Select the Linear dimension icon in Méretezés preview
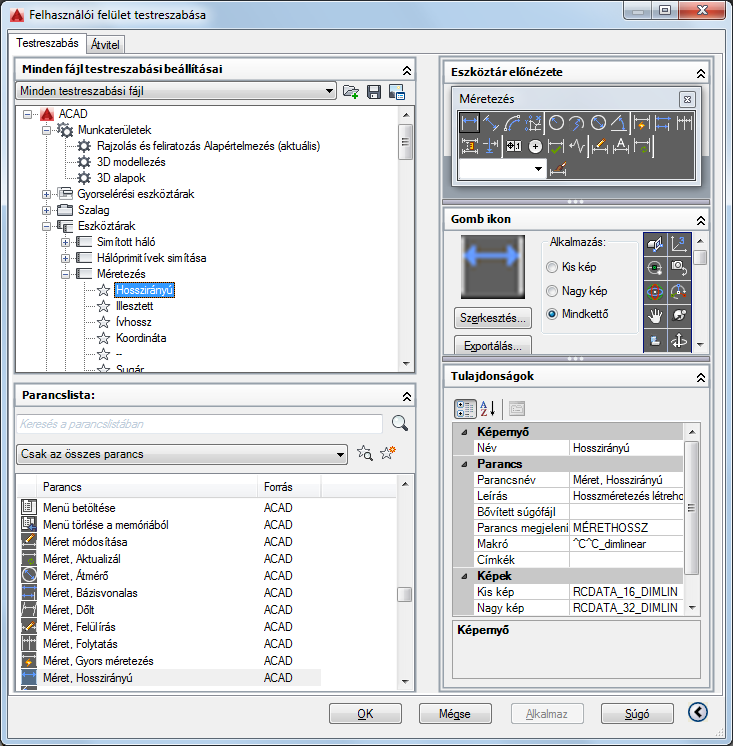733x746 pixels. pyautogui.click(x=469, y=123)
